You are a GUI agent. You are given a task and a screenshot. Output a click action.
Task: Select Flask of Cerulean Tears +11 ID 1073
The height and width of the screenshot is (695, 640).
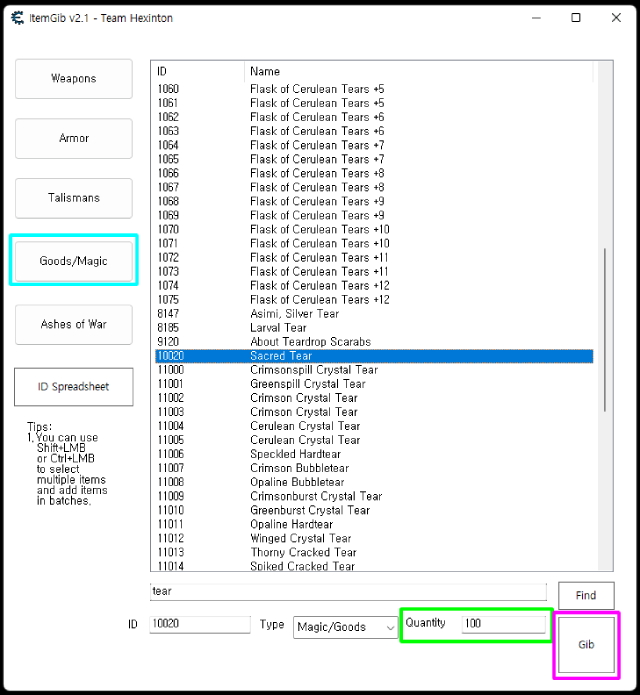coord(374,272)
